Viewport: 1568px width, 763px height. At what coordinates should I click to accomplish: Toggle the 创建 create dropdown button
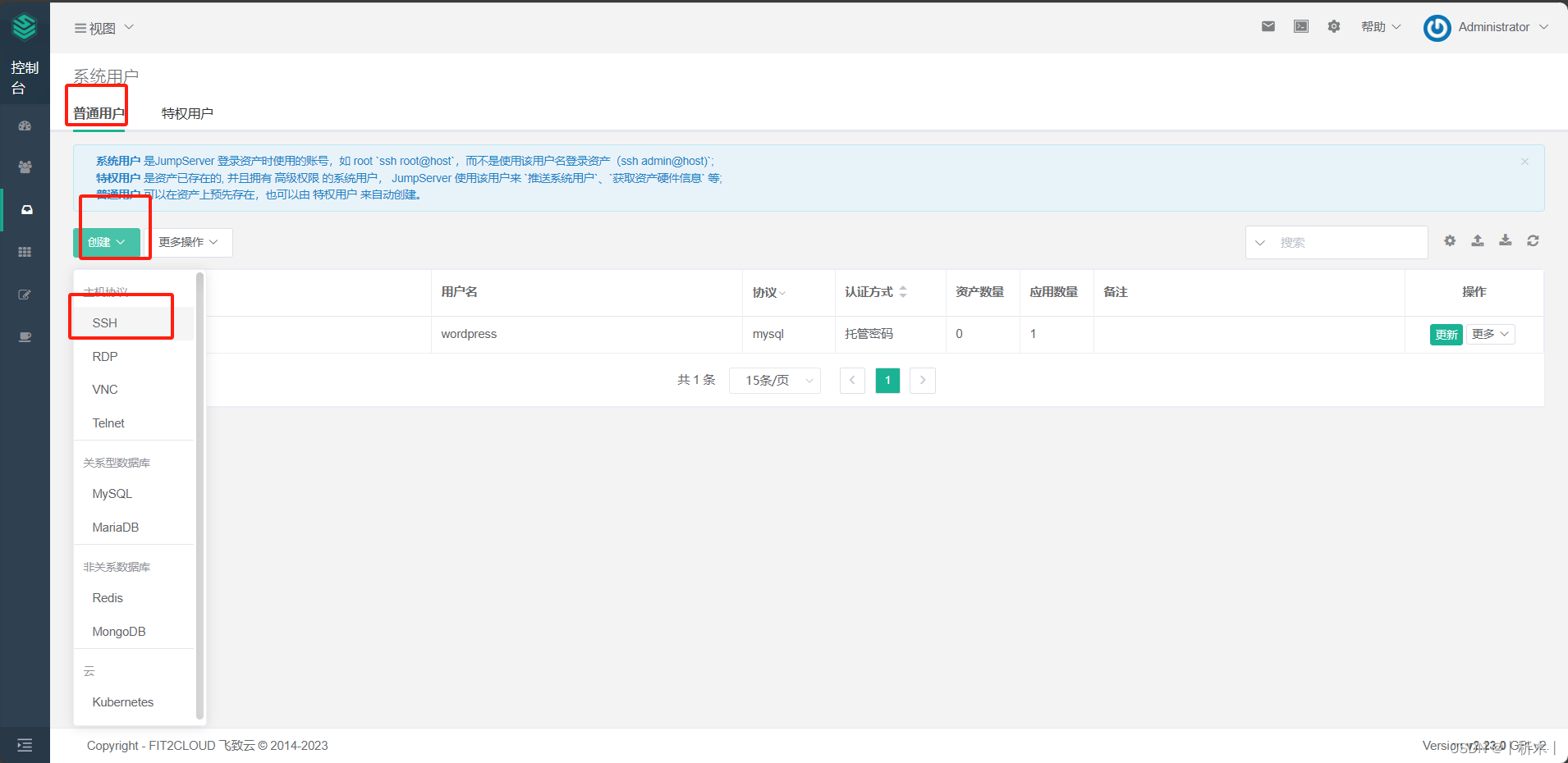[107, 242]
